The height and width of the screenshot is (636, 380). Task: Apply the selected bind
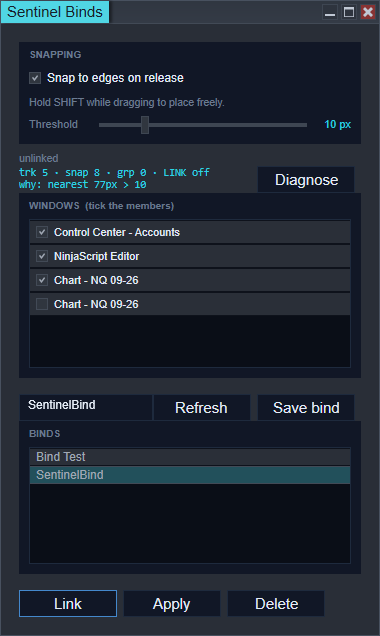(x=172, y=604)
